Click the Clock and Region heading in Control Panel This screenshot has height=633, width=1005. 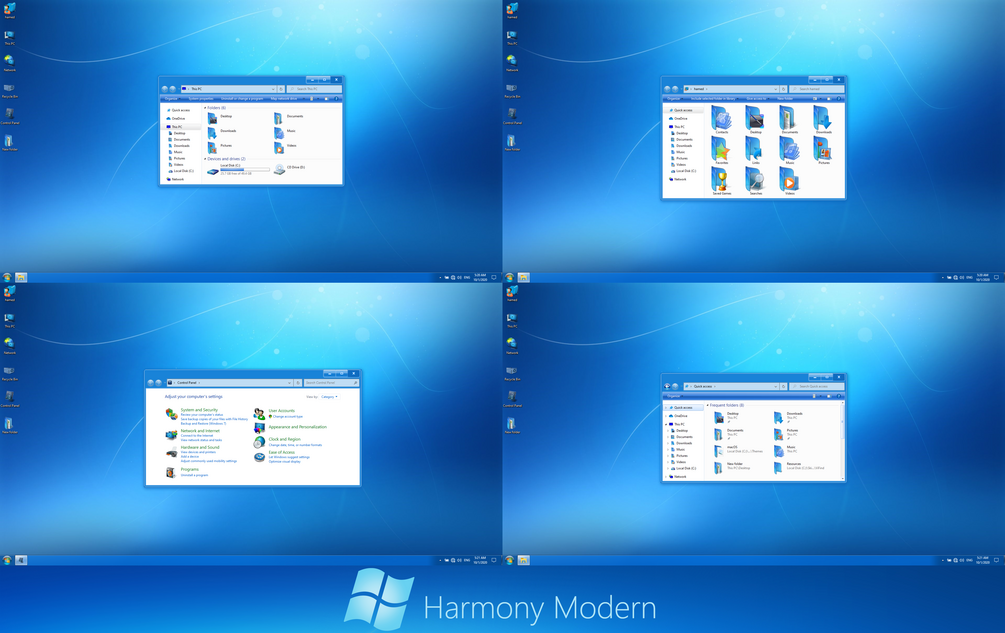click(x=285, y=439)
